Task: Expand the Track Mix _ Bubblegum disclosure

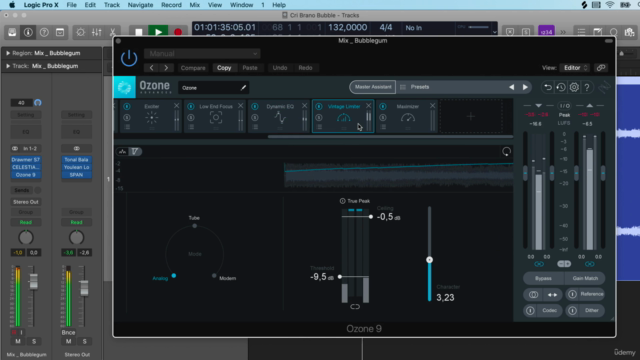Action: [x=8, y=66]
